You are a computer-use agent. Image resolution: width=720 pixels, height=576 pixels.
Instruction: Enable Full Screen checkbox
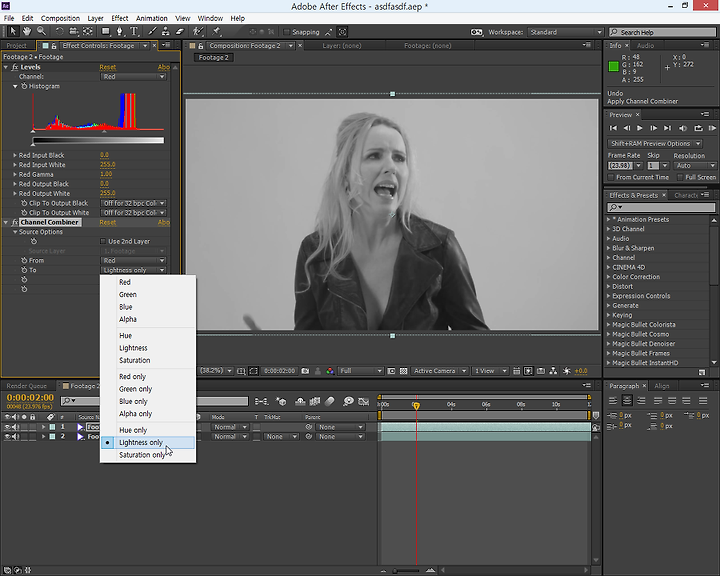point(681,177)
